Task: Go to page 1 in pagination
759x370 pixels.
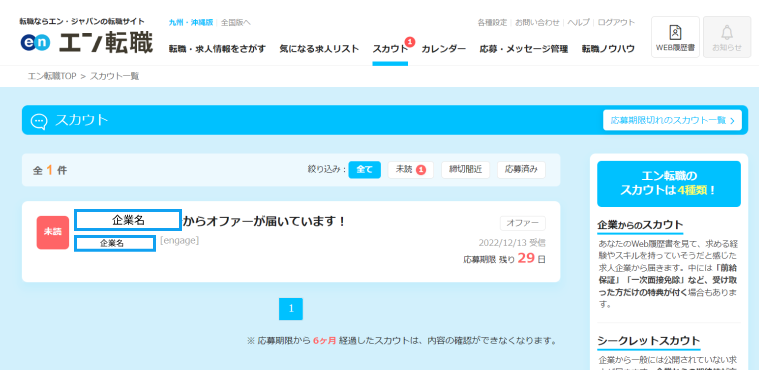Action: pyautogui.click(x=291, y=309)
